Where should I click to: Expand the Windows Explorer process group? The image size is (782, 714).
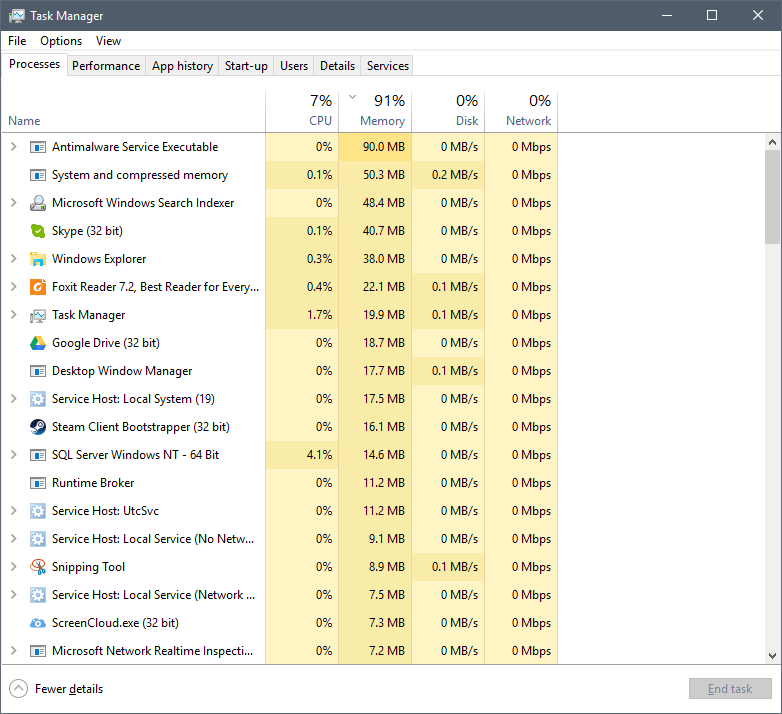[x=14, y=259]
